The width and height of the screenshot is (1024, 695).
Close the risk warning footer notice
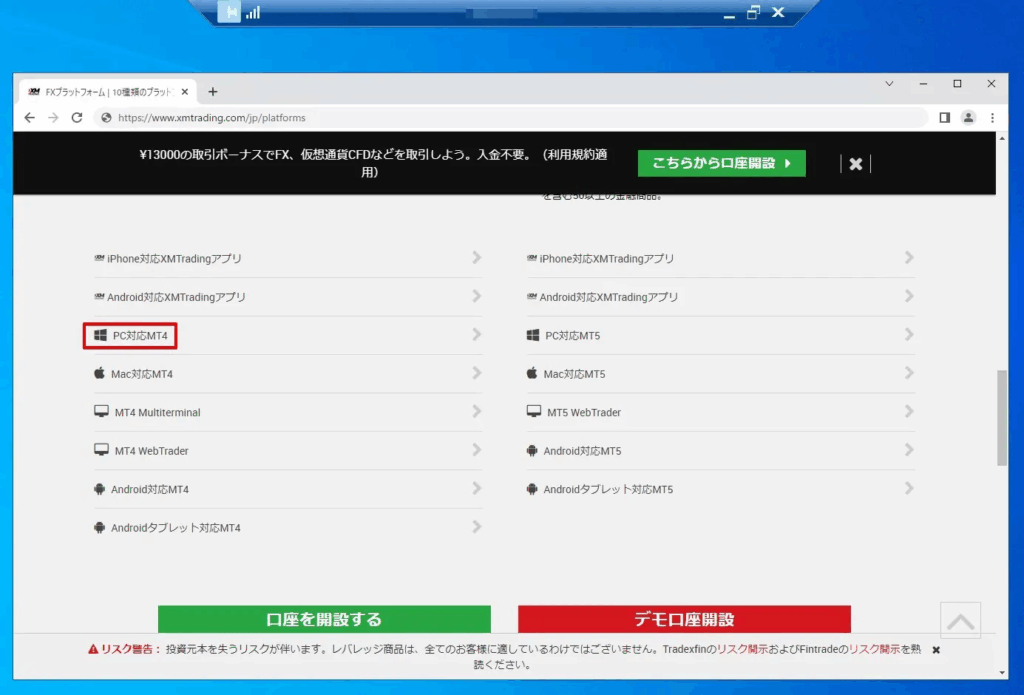[x=936, y=650]
